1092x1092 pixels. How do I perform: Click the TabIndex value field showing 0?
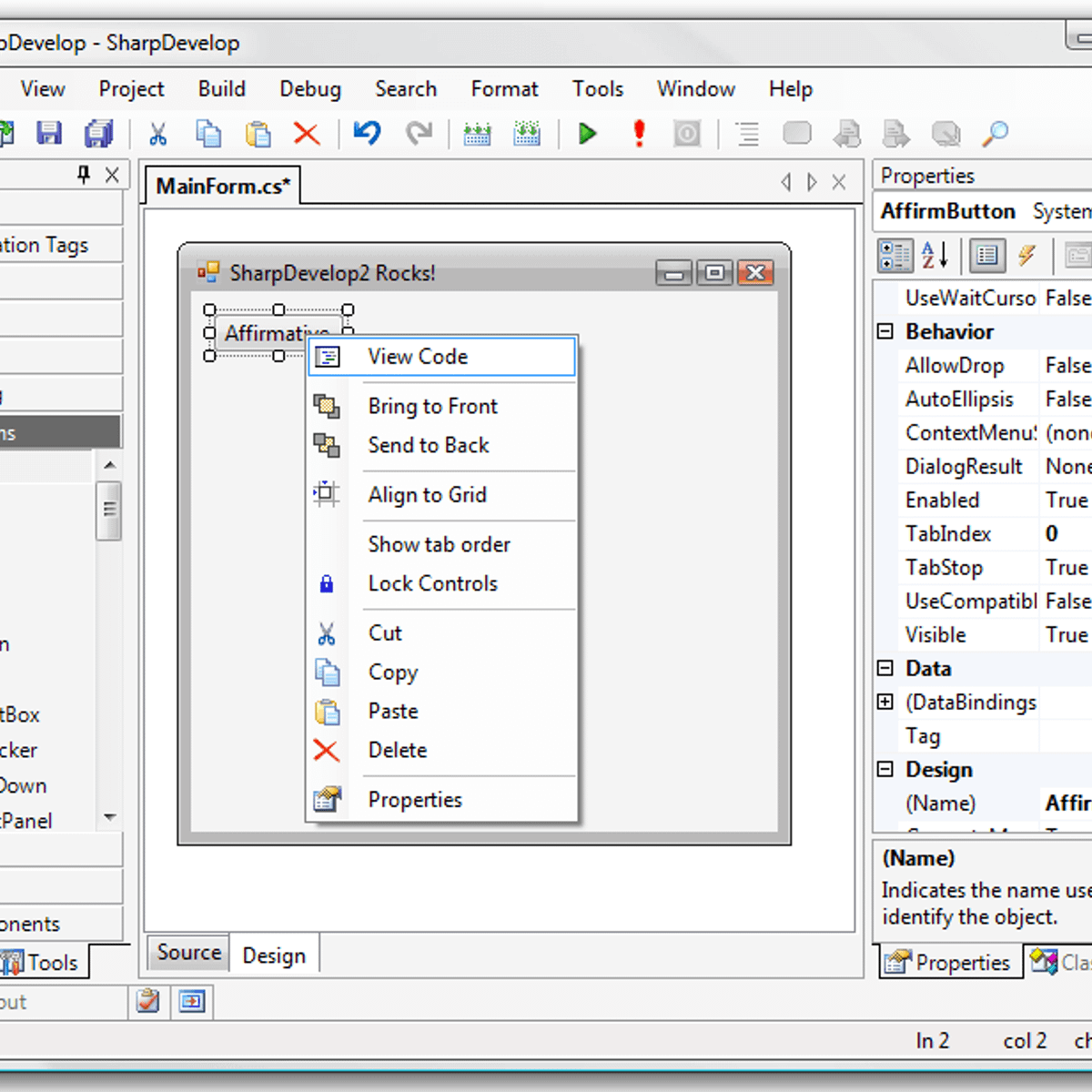[1067, 533]
